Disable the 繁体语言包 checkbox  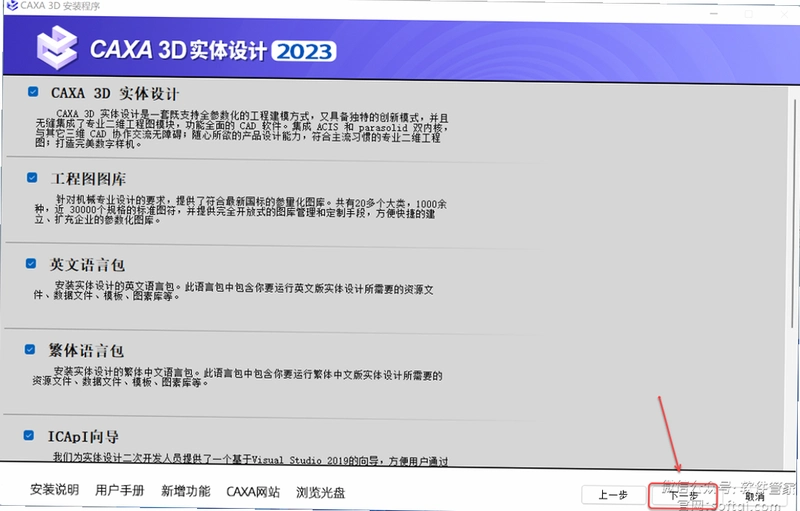[x=30, y=349]
